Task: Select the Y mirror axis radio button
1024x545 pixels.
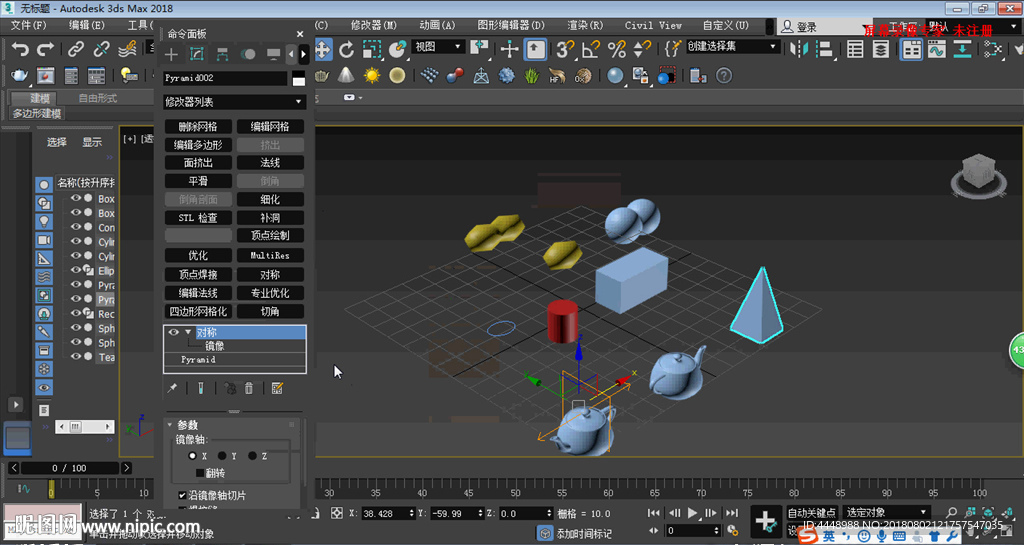Action: click(222, 456)
